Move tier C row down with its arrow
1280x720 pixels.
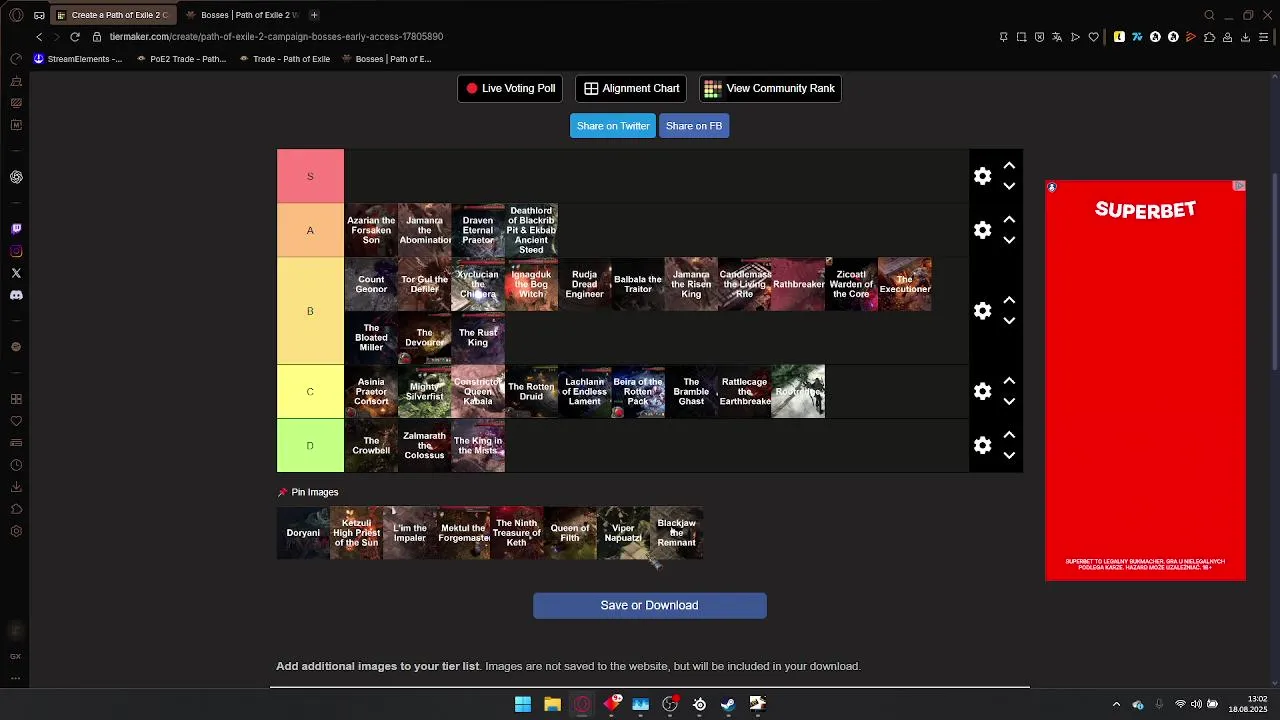1009,401
